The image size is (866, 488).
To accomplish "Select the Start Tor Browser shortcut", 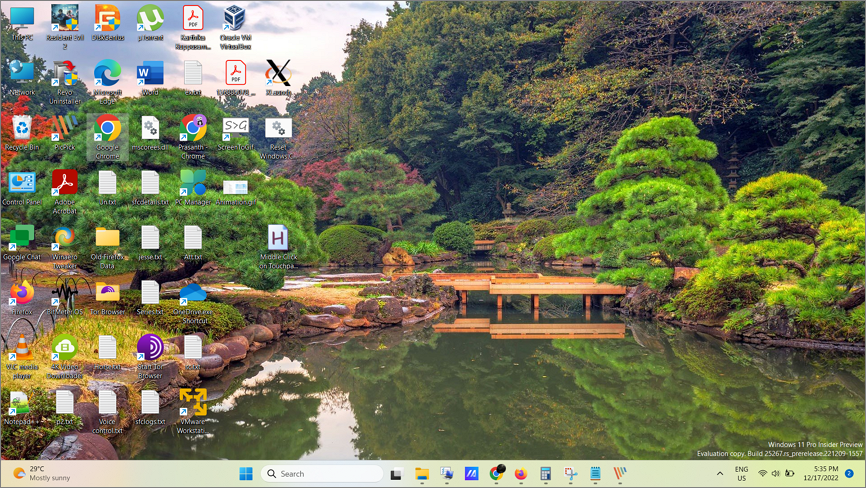I will click(x=150, y=357).
